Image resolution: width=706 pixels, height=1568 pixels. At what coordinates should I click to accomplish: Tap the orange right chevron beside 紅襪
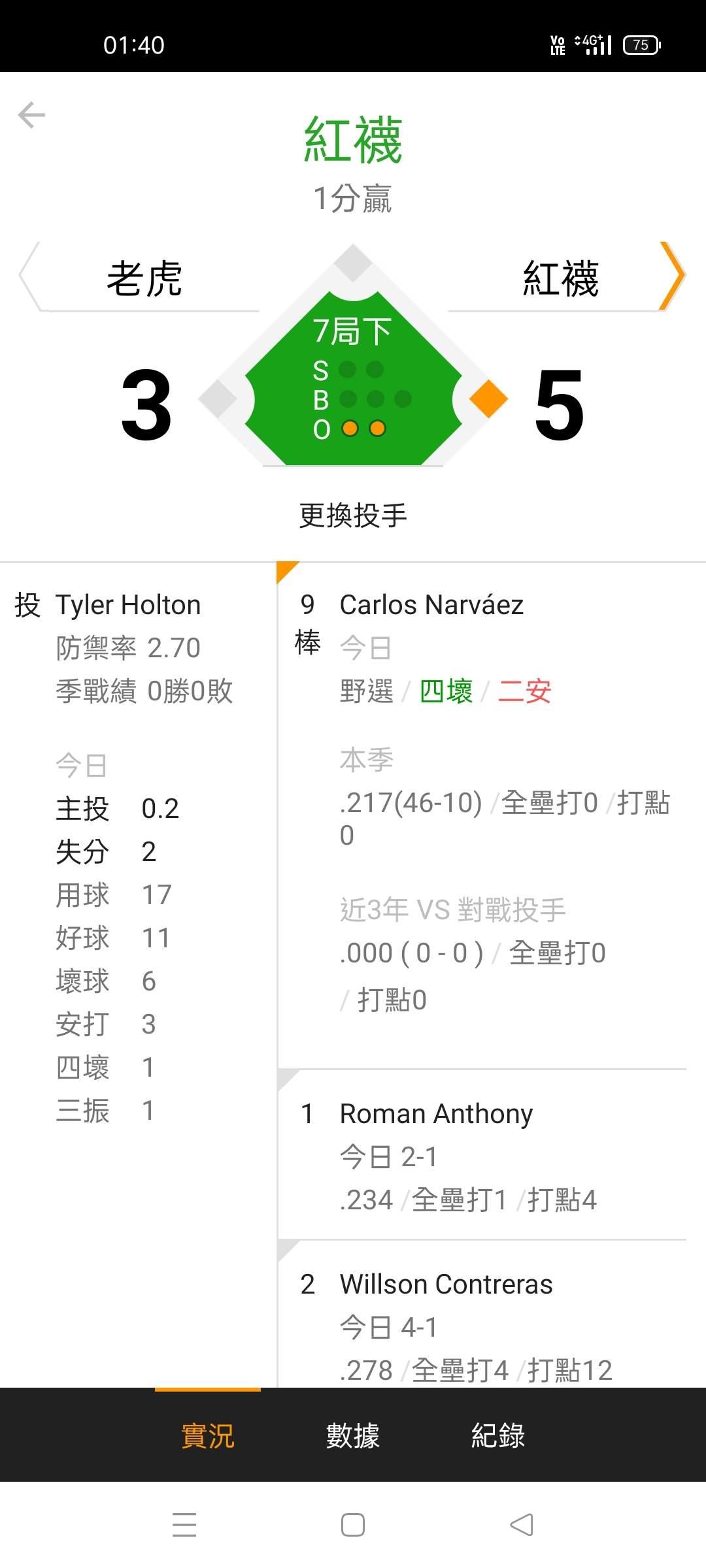pyautogui.click(x=671, y=276)
